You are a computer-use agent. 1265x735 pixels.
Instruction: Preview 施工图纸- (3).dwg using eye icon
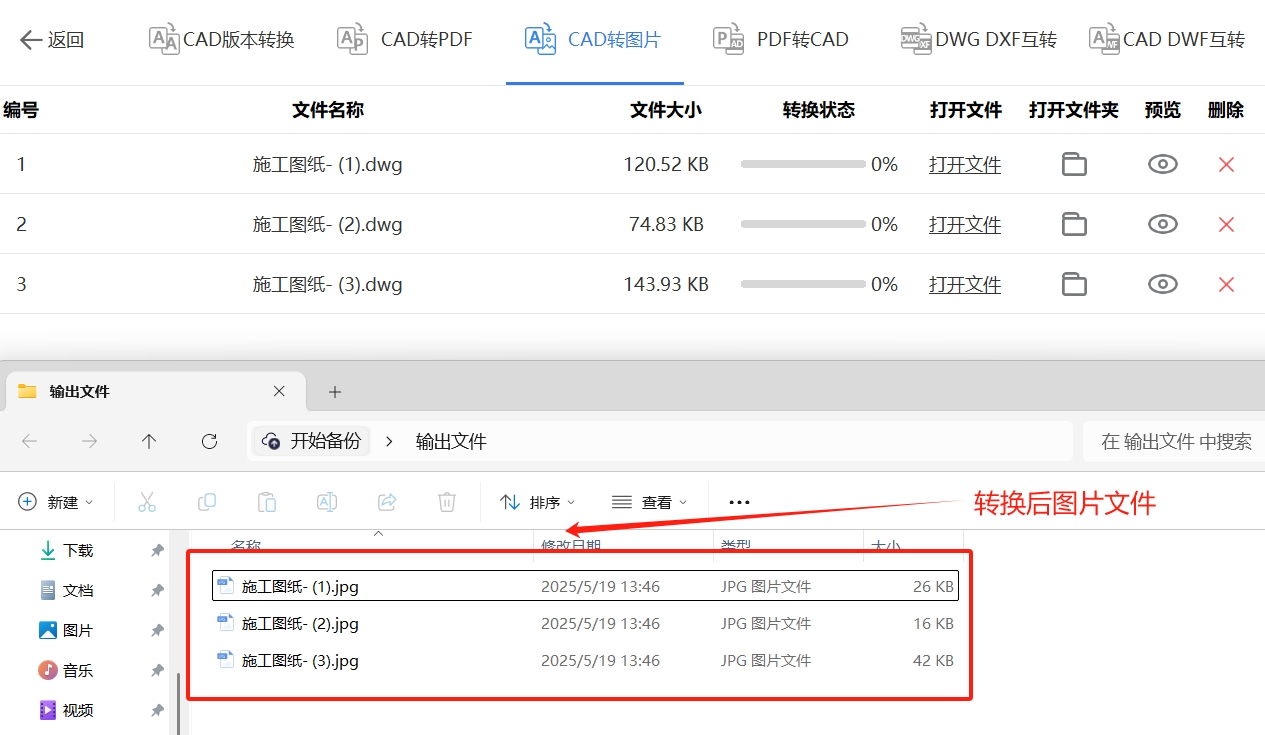tap(1162, 285)
